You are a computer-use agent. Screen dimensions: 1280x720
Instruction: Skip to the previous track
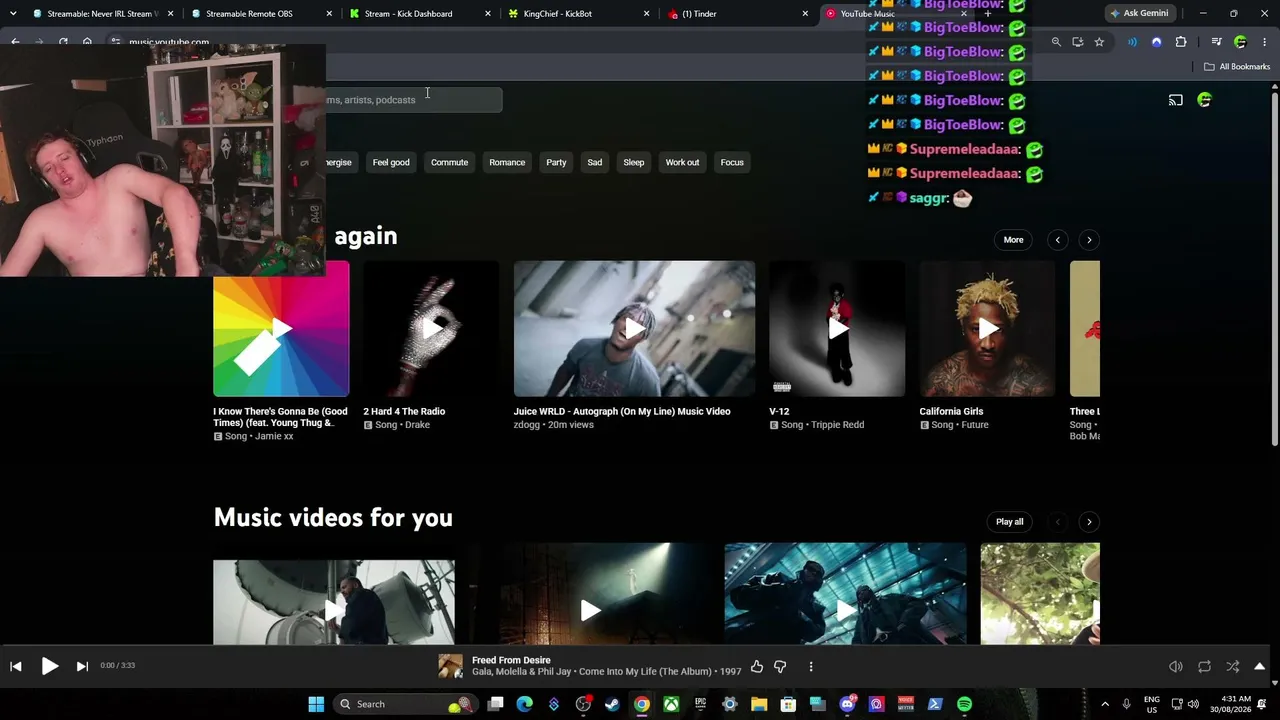[x=16, y=666]
